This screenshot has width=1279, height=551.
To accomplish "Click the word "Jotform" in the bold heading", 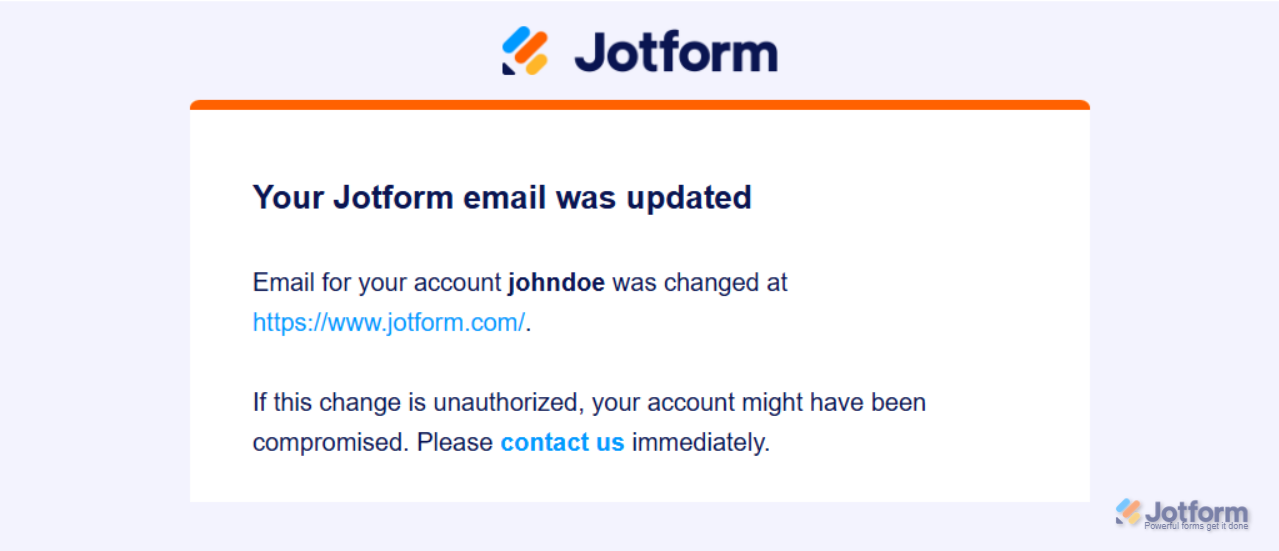I will pyautogui.click(x=394, y=197).
